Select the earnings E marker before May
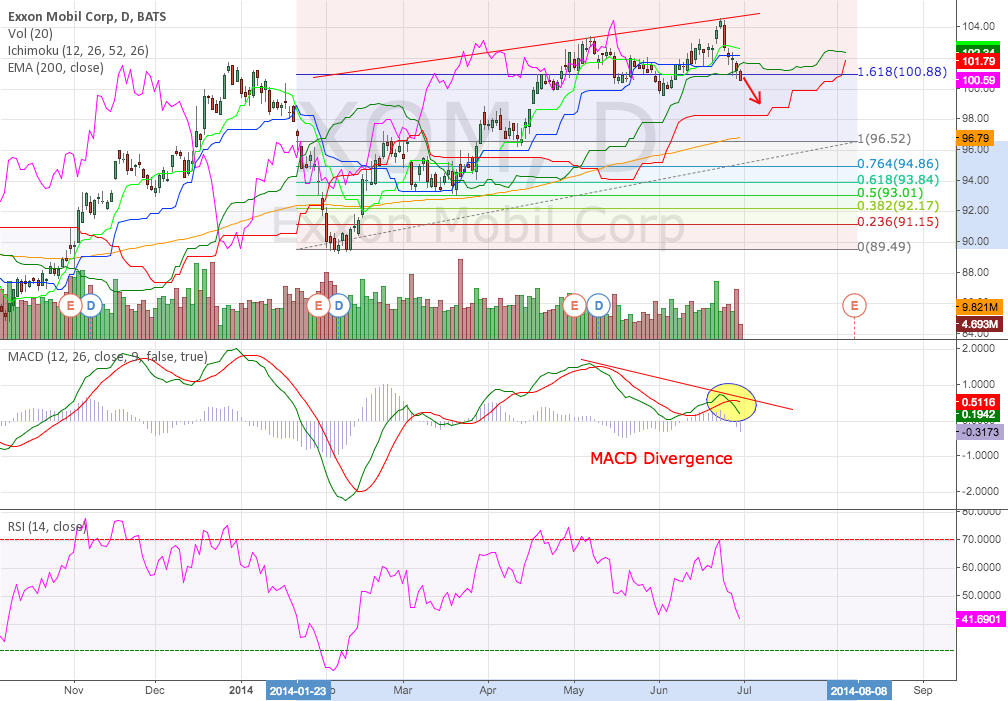 pyautogui.click(x=574, y=305)
